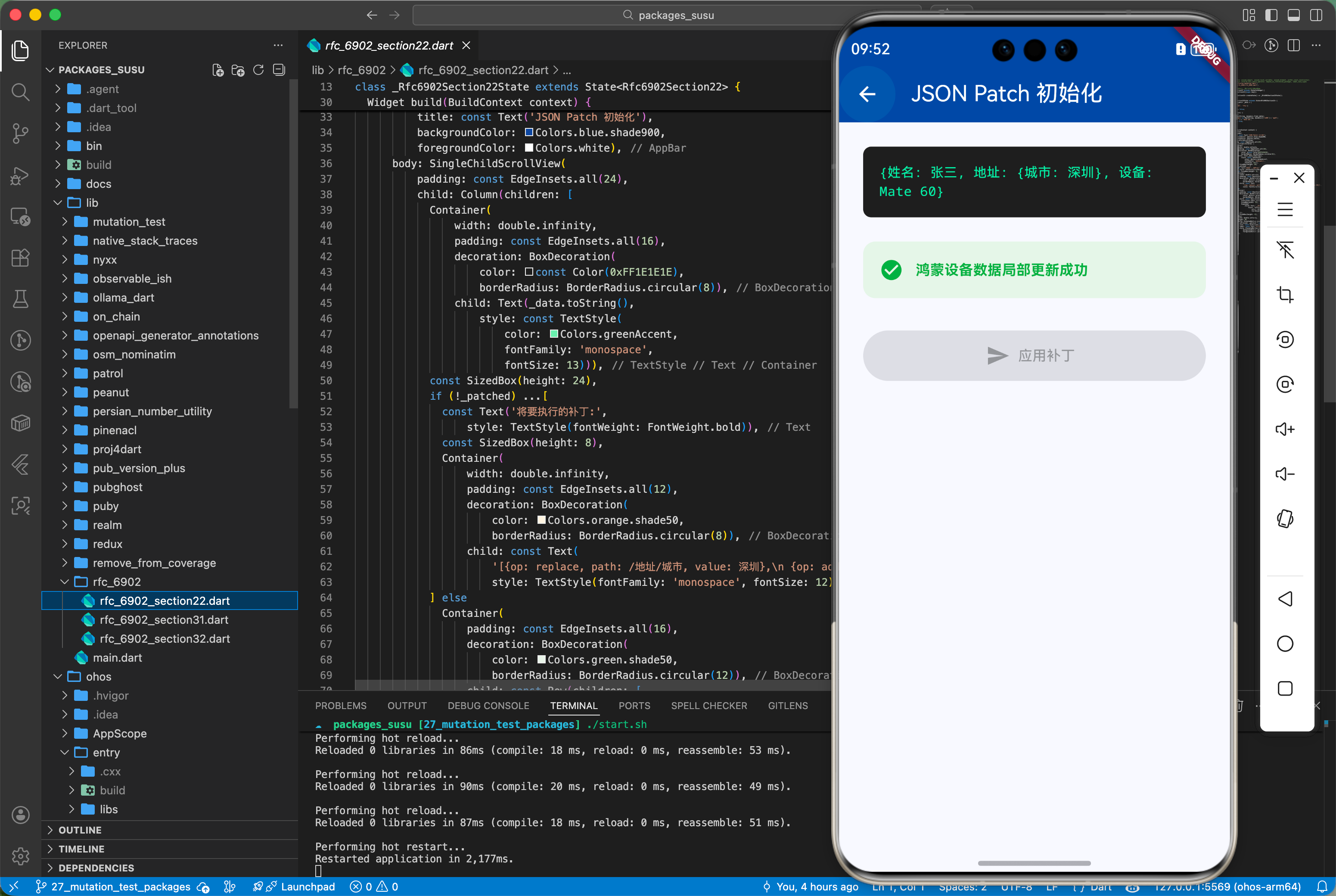Tap the 应用补丁 button in emulator
Image resolution: width=1336 pixels, height=896 pixels.
[1033, 355]
